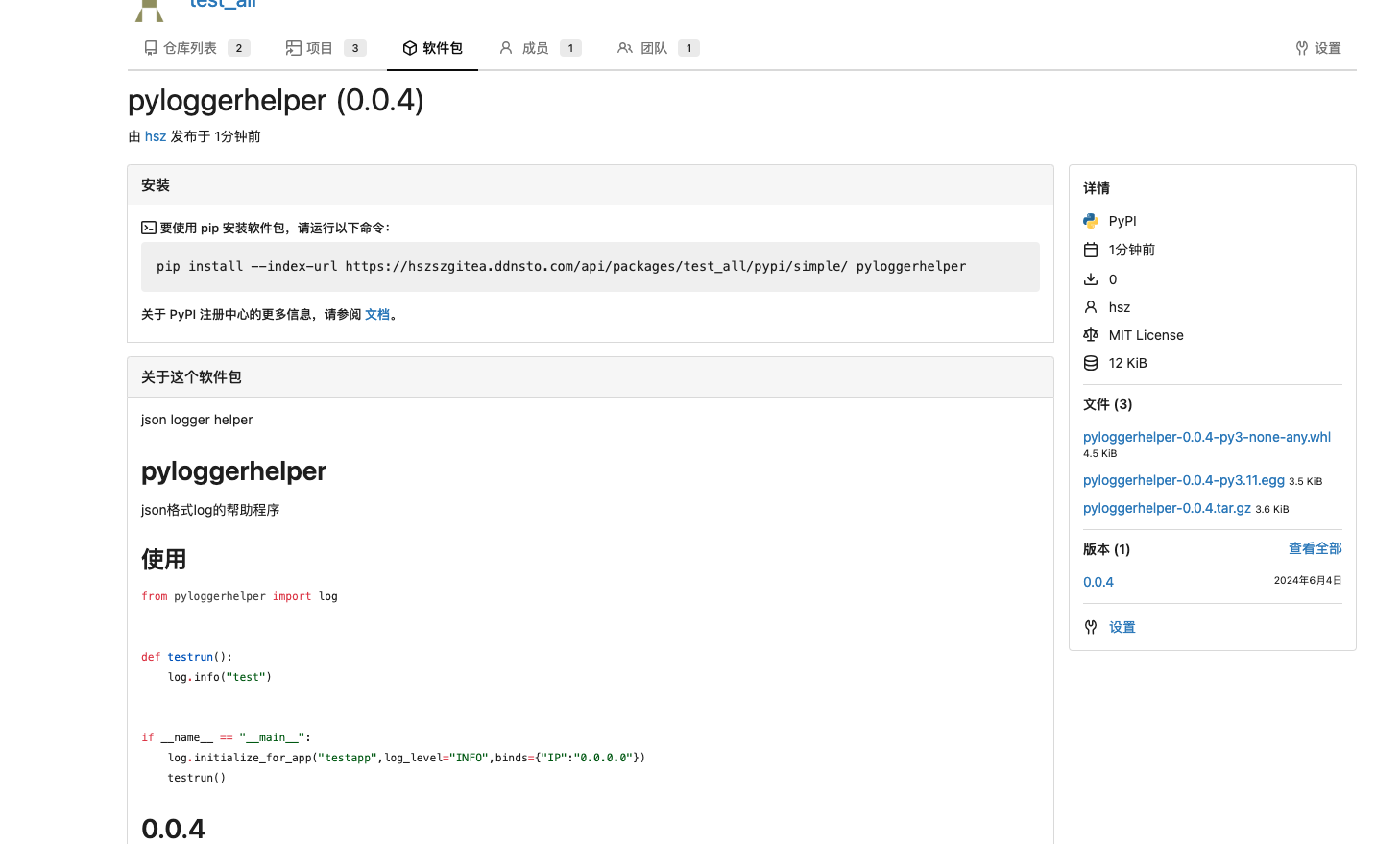Viewport: 1400px width, 844px height.
Task: Click the tools icon in details panel
Action: [1091, 627]
